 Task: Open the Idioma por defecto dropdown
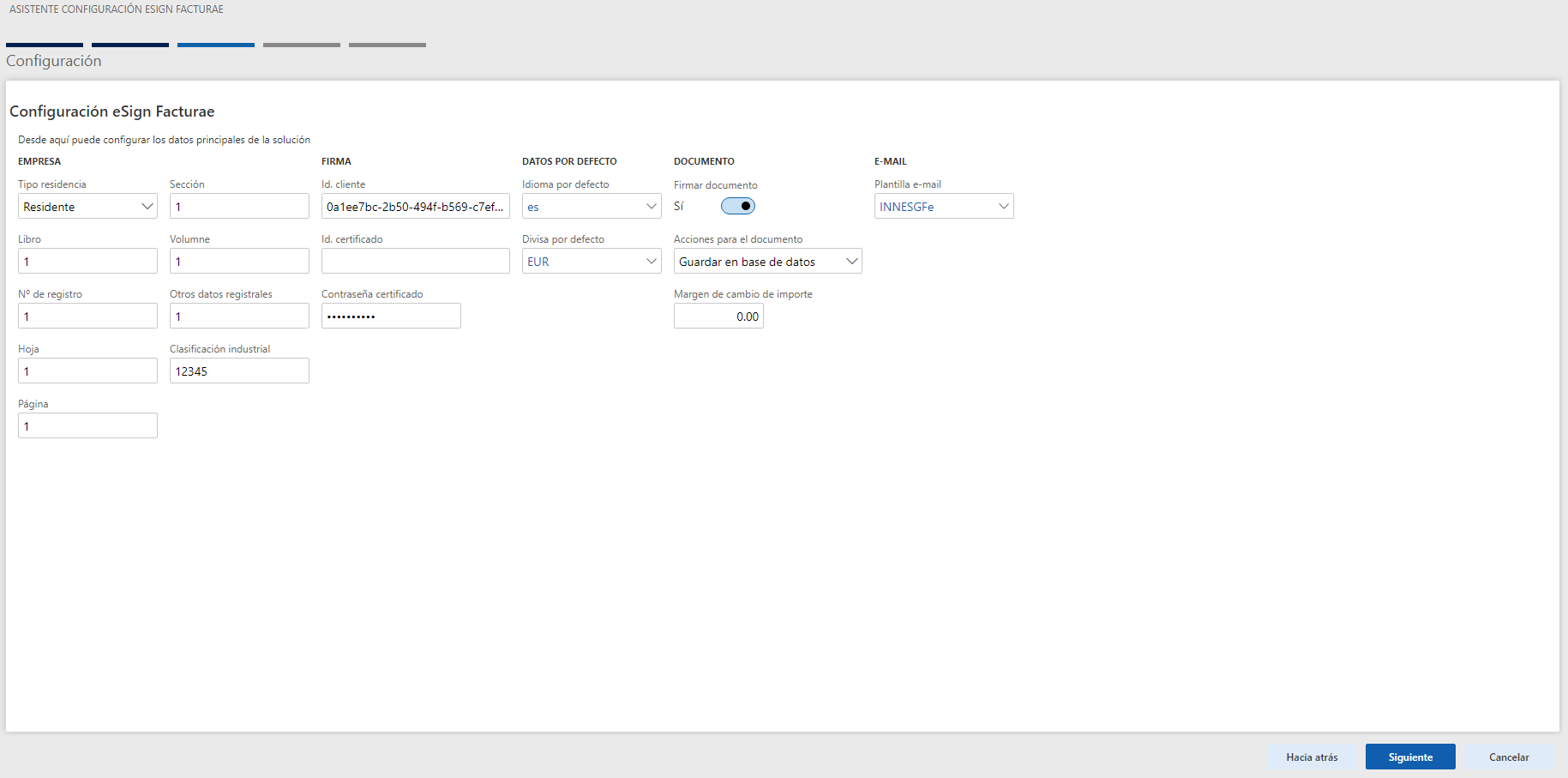pyautogui.click(x=592, y=206)
